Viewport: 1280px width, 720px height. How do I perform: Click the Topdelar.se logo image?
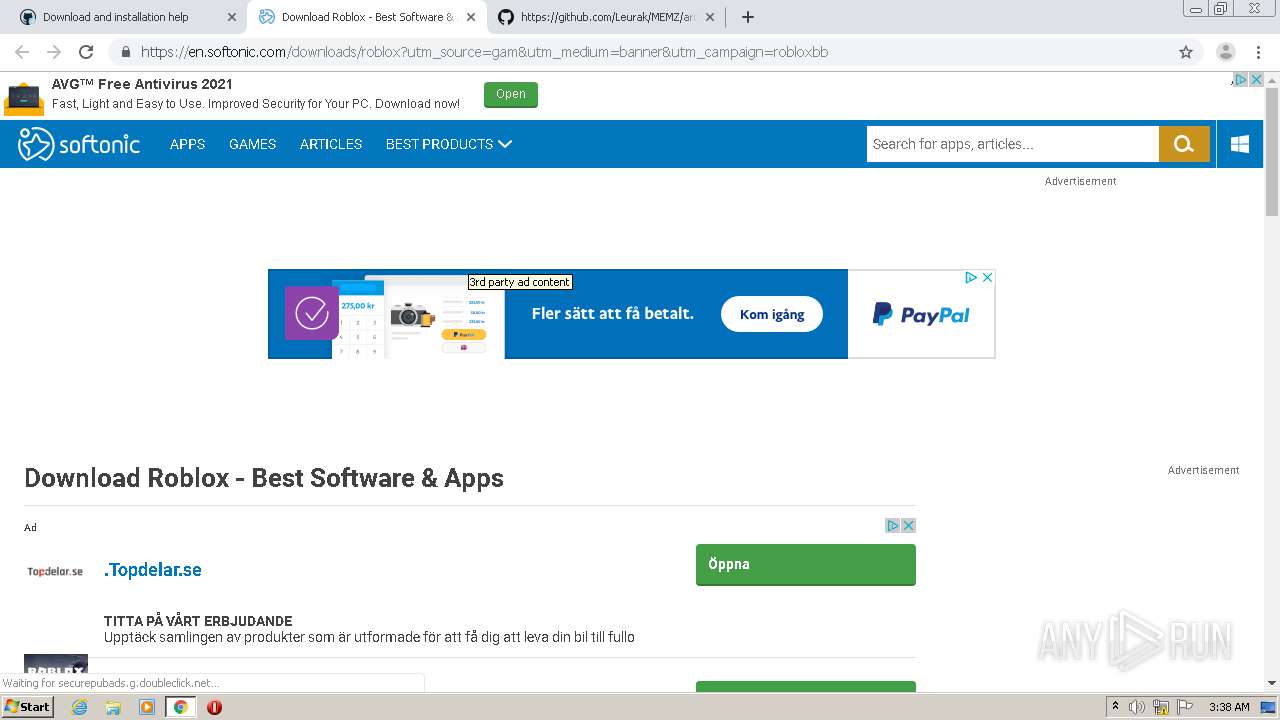pos(55,571)
